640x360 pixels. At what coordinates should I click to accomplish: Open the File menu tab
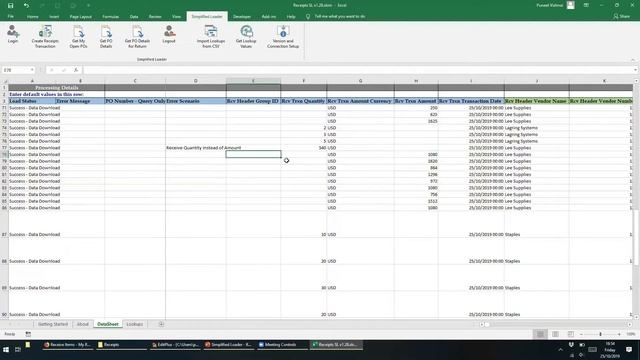coord(11,16)
